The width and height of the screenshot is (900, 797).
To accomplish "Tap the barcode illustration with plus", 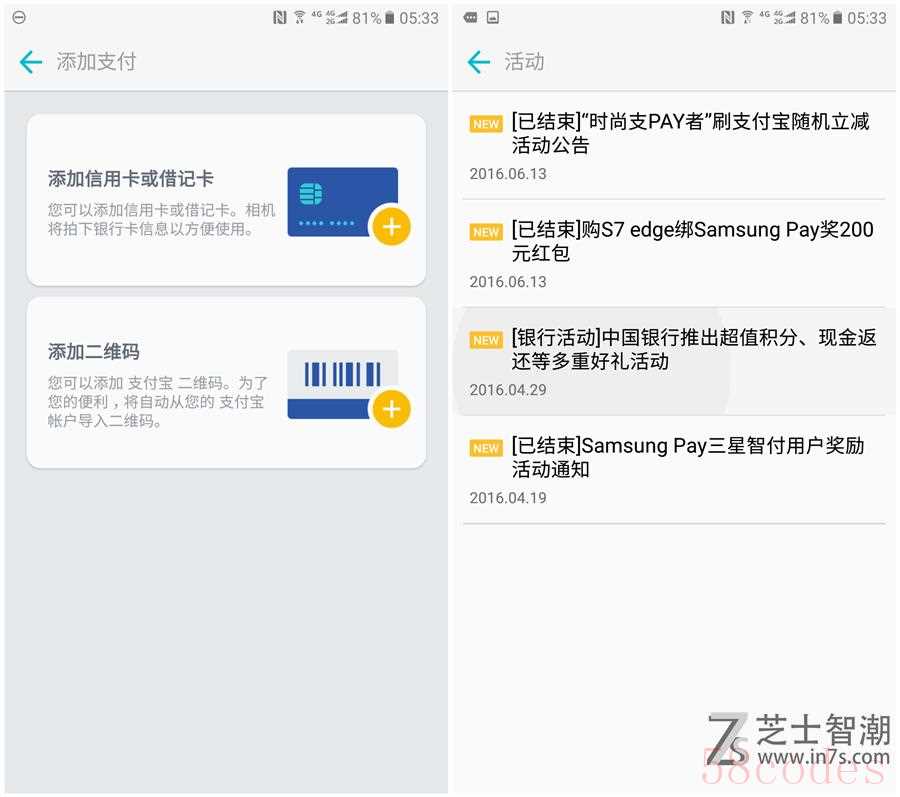I will pos(348,388).
